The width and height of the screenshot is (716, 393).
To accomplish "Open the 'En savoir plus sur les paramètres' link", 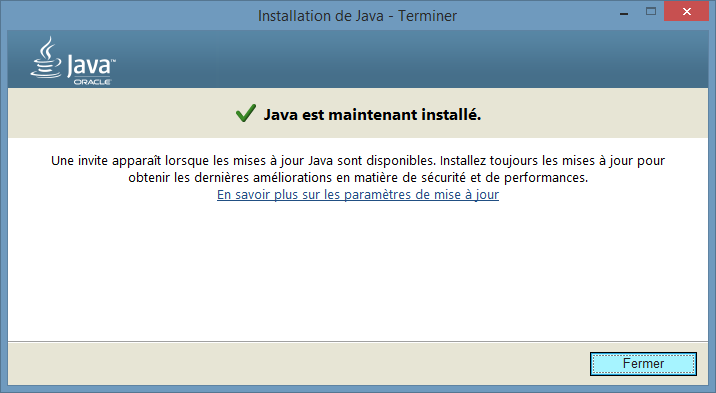I will click(x=358, y=194).
